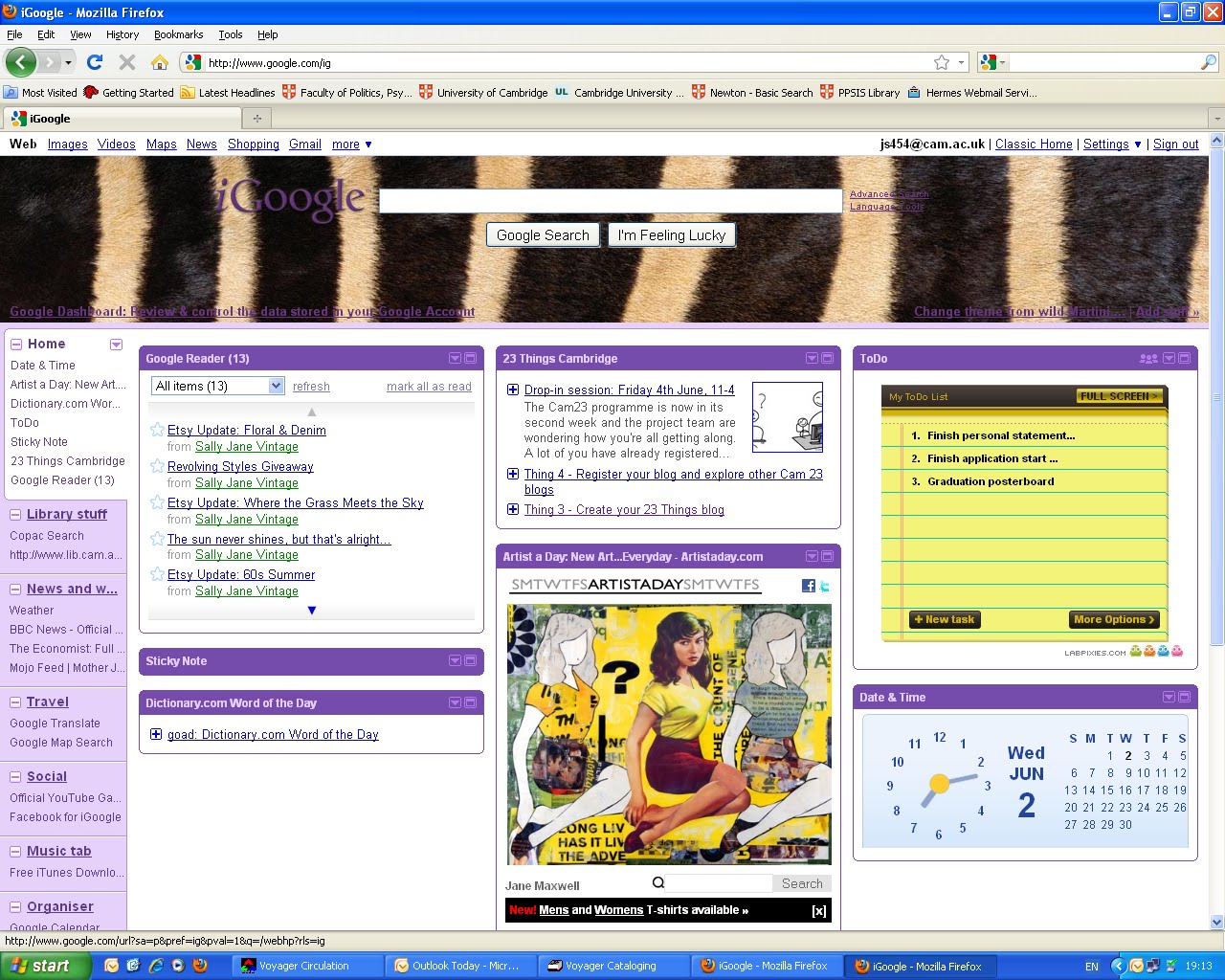Open the Settings dropdown arrow
This screenshot has height=980, width=1225.
pos(1138,145)
